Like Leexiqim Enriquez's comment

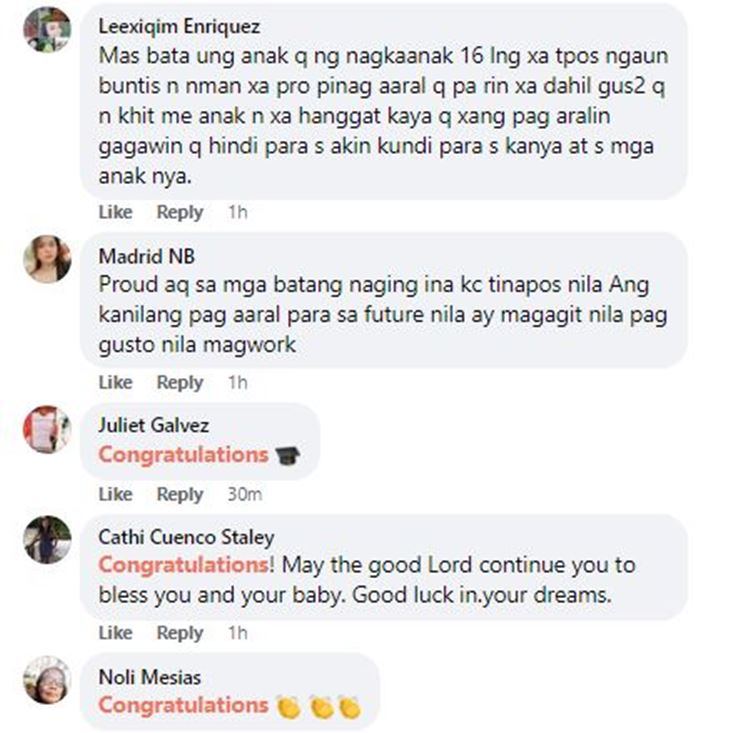(115, 212)
